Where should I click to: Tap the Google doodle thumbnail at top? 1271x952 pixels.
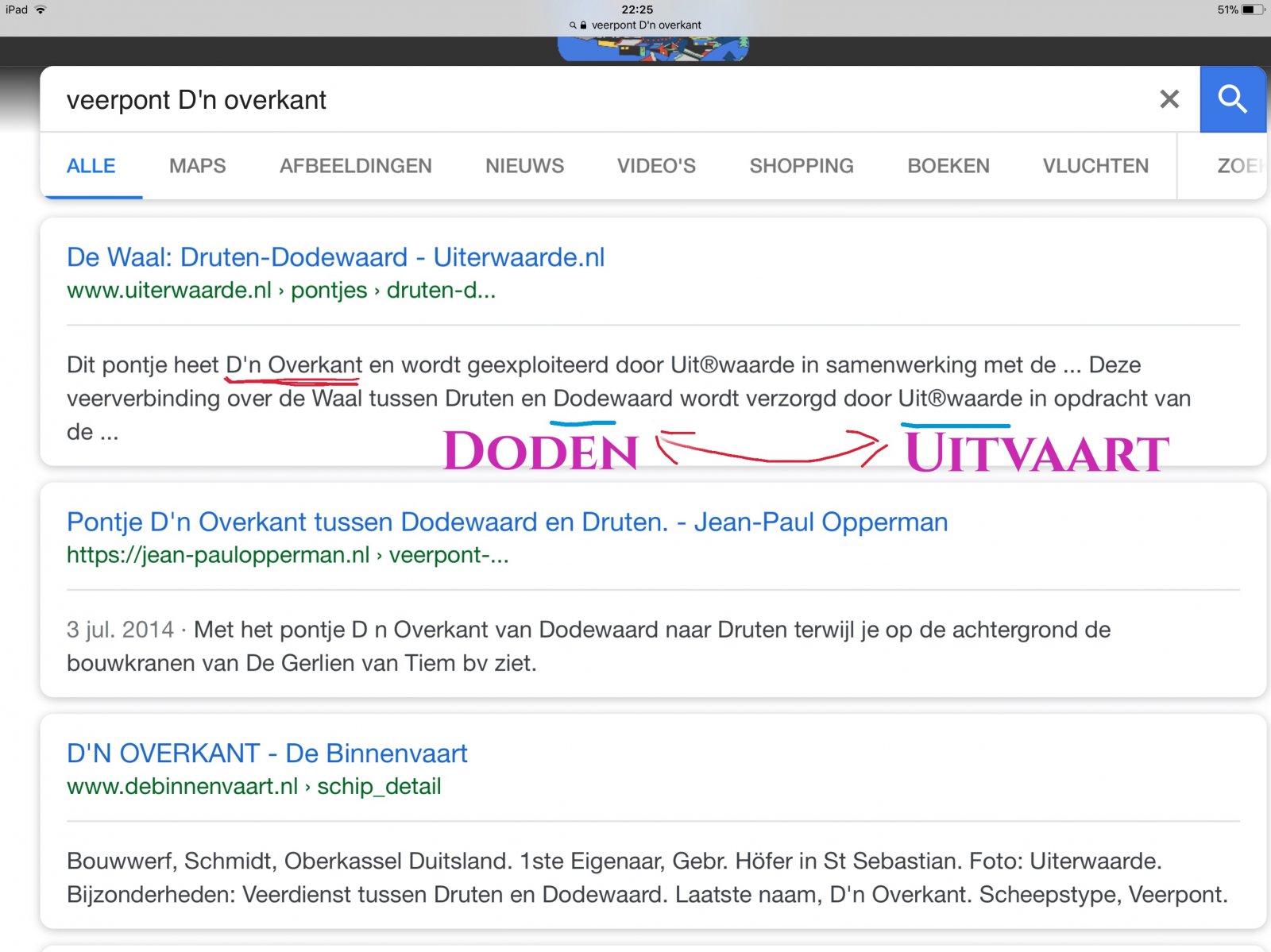(x=653, y=49)
